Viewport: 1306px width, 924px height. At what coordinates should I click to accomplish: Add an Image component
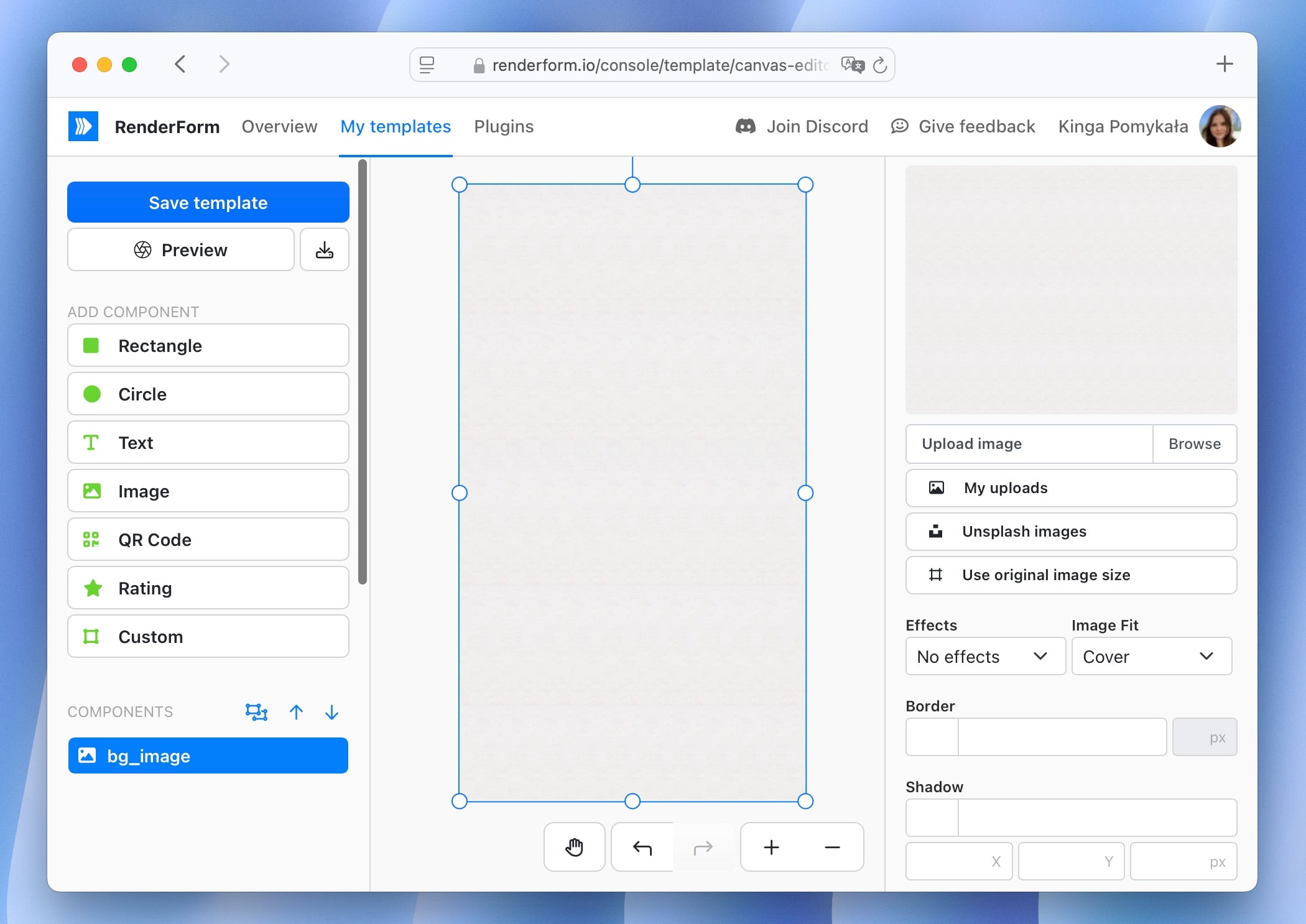click(208, 491)
